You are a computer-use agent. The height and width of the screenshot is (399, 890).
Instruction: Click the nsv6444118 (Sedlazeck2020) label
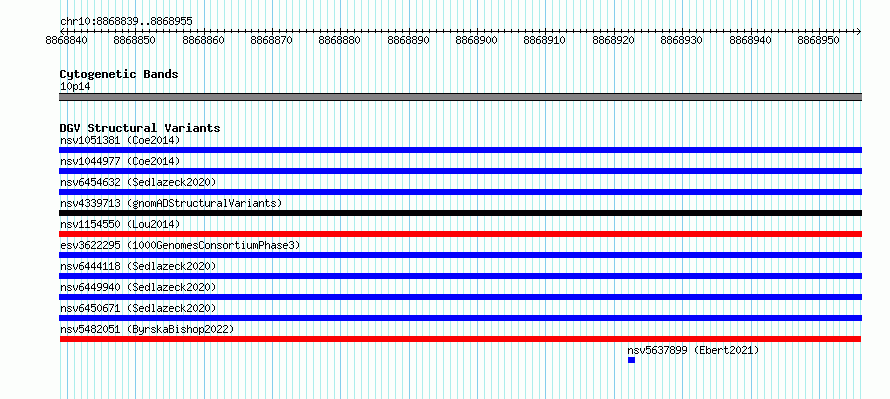point(138,266)
